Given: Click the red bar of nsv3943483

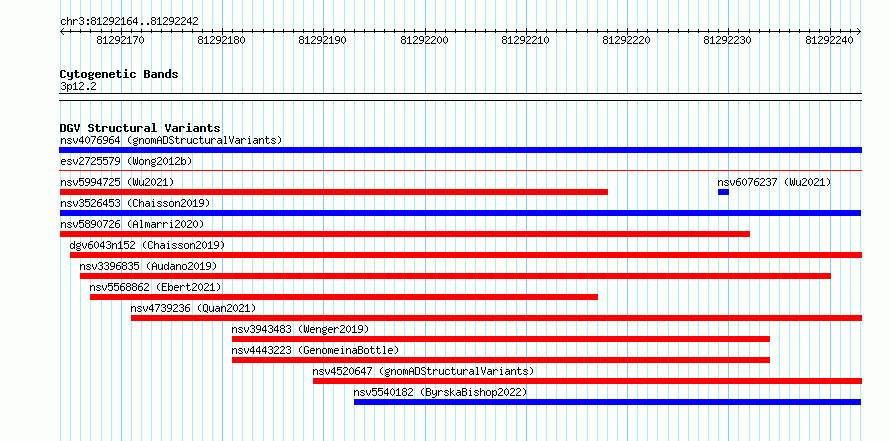Looking at the screenshot, I should 501,339.
